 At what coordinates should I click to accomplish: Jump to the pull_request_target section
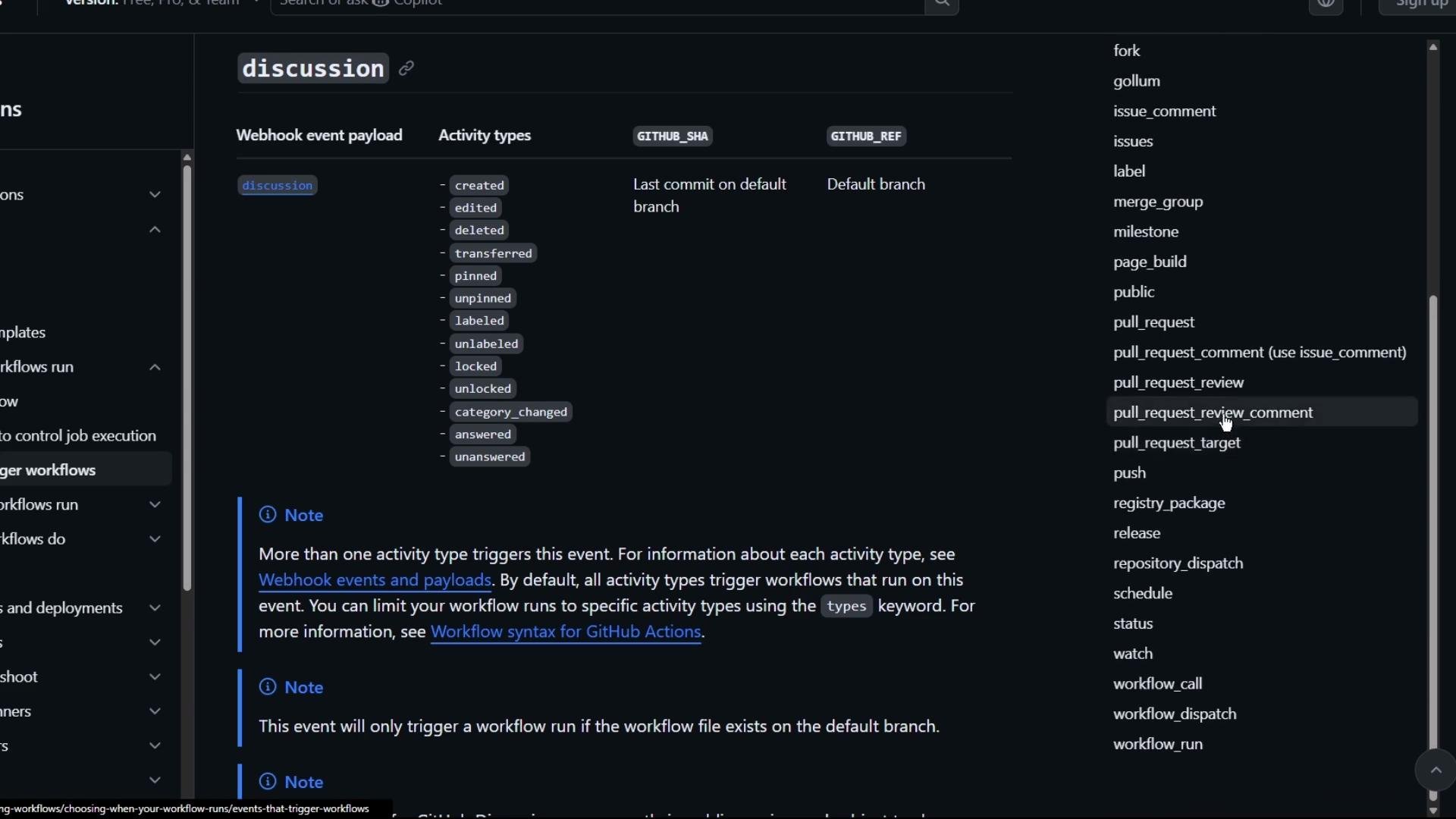[1176, 443]
